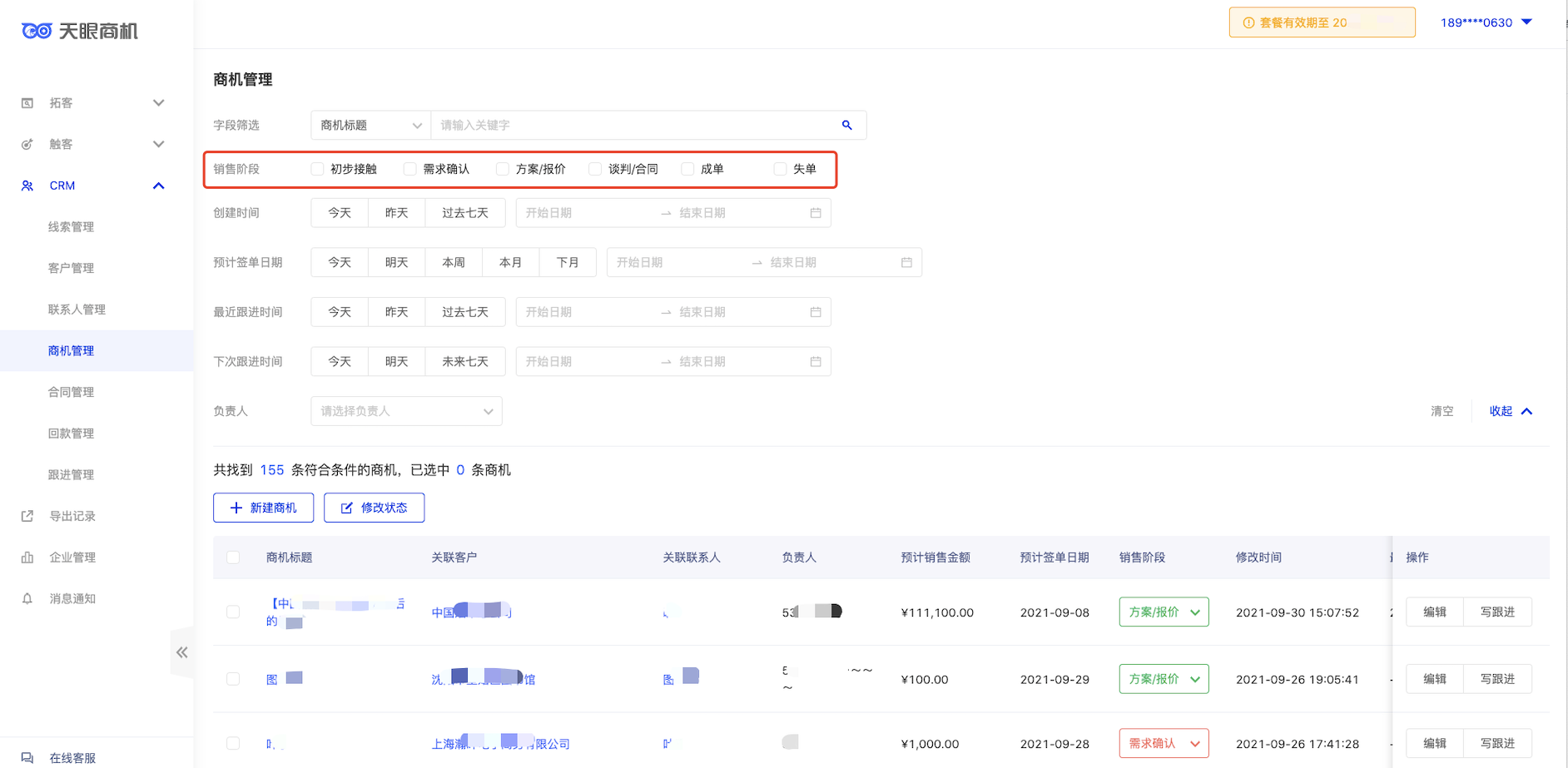Click the 触客 sidebar icon
This screenshot has width=1568, height=768.
tap(27, 144)
